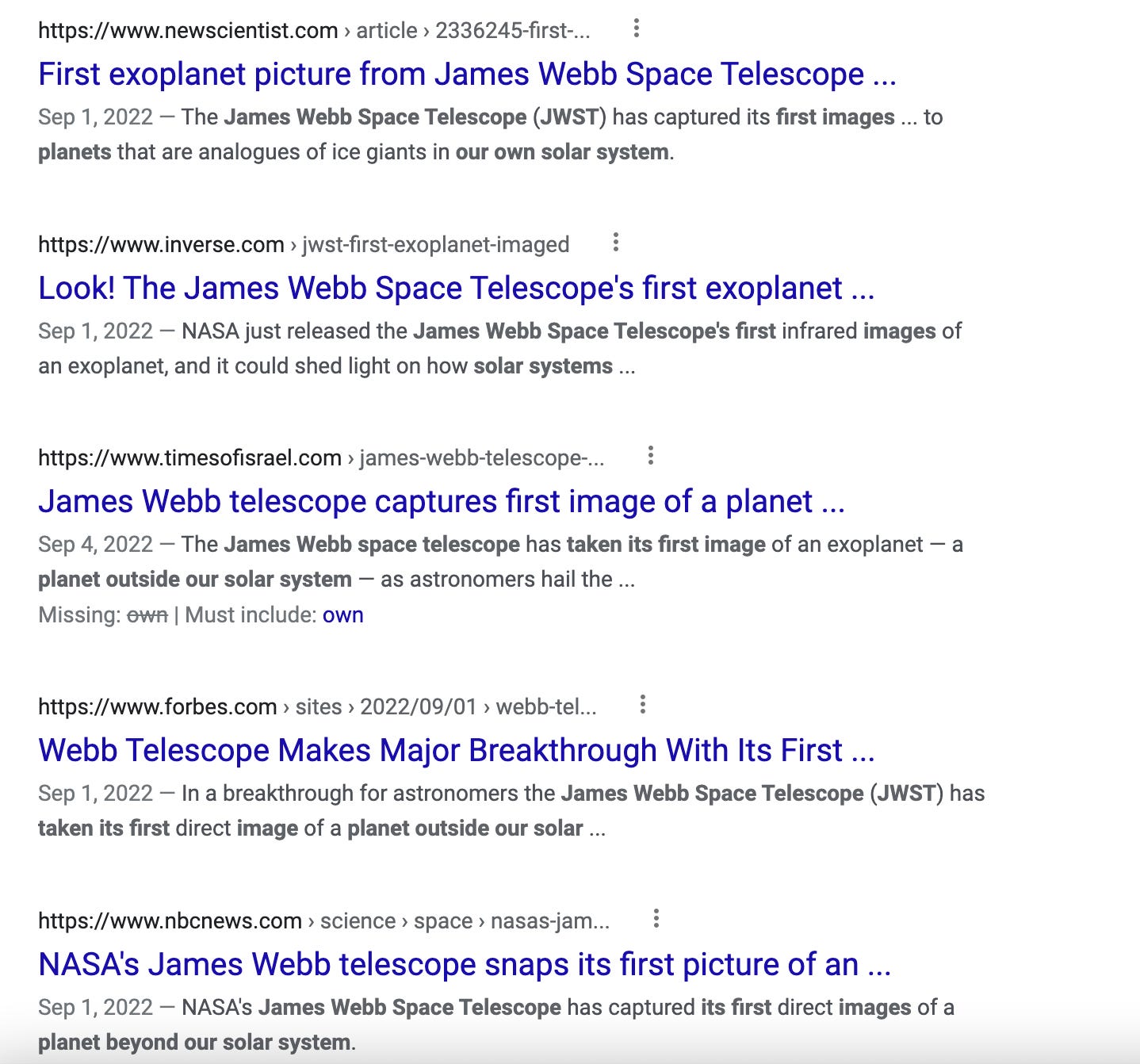The width and height of the screenshot is (1140, 1064).
Task: Open 'NASA's James Webb telescope snaps' link
Action: (465, 965)
